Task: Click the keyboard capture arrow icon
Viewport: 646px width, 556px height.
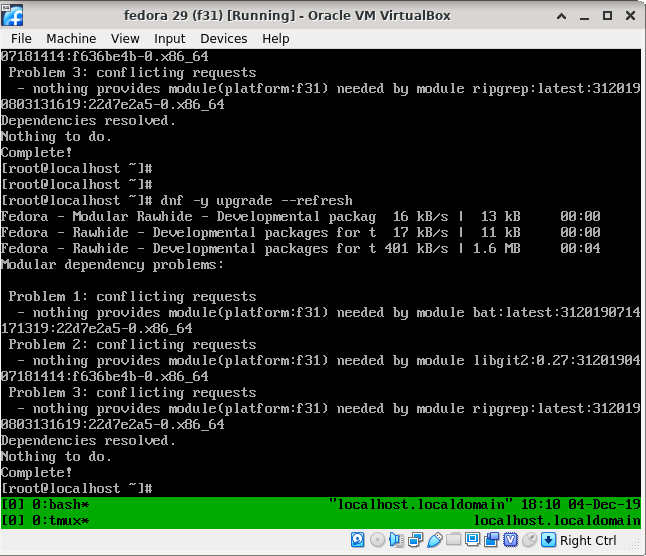Action: 548,540
